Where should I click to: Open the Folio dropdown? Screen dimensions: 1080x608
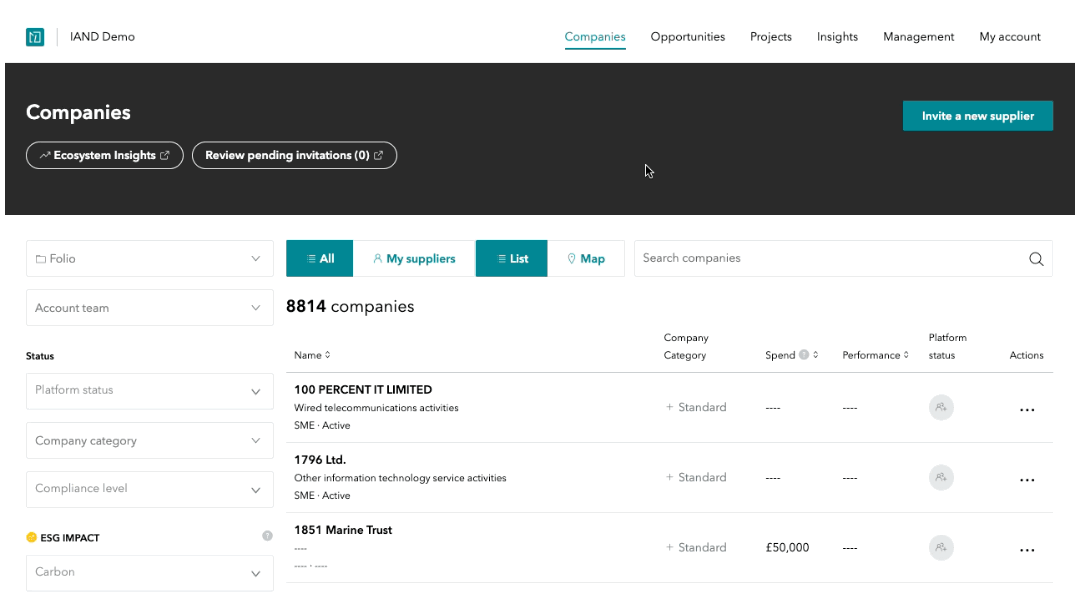(149, 258)
